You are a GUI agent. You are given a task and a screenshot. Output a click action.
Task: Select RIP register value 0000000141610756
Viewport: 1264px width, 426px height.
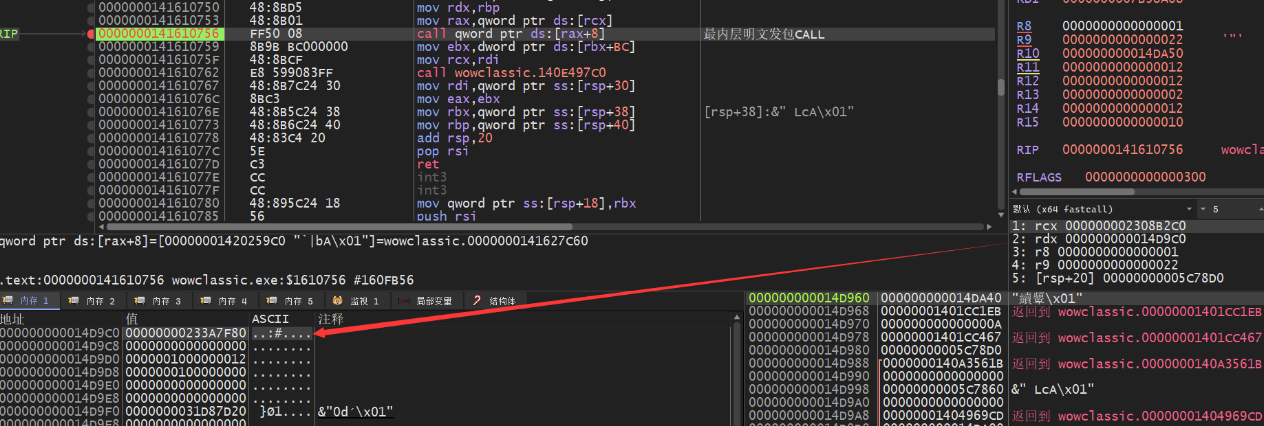click(1122, 149)
